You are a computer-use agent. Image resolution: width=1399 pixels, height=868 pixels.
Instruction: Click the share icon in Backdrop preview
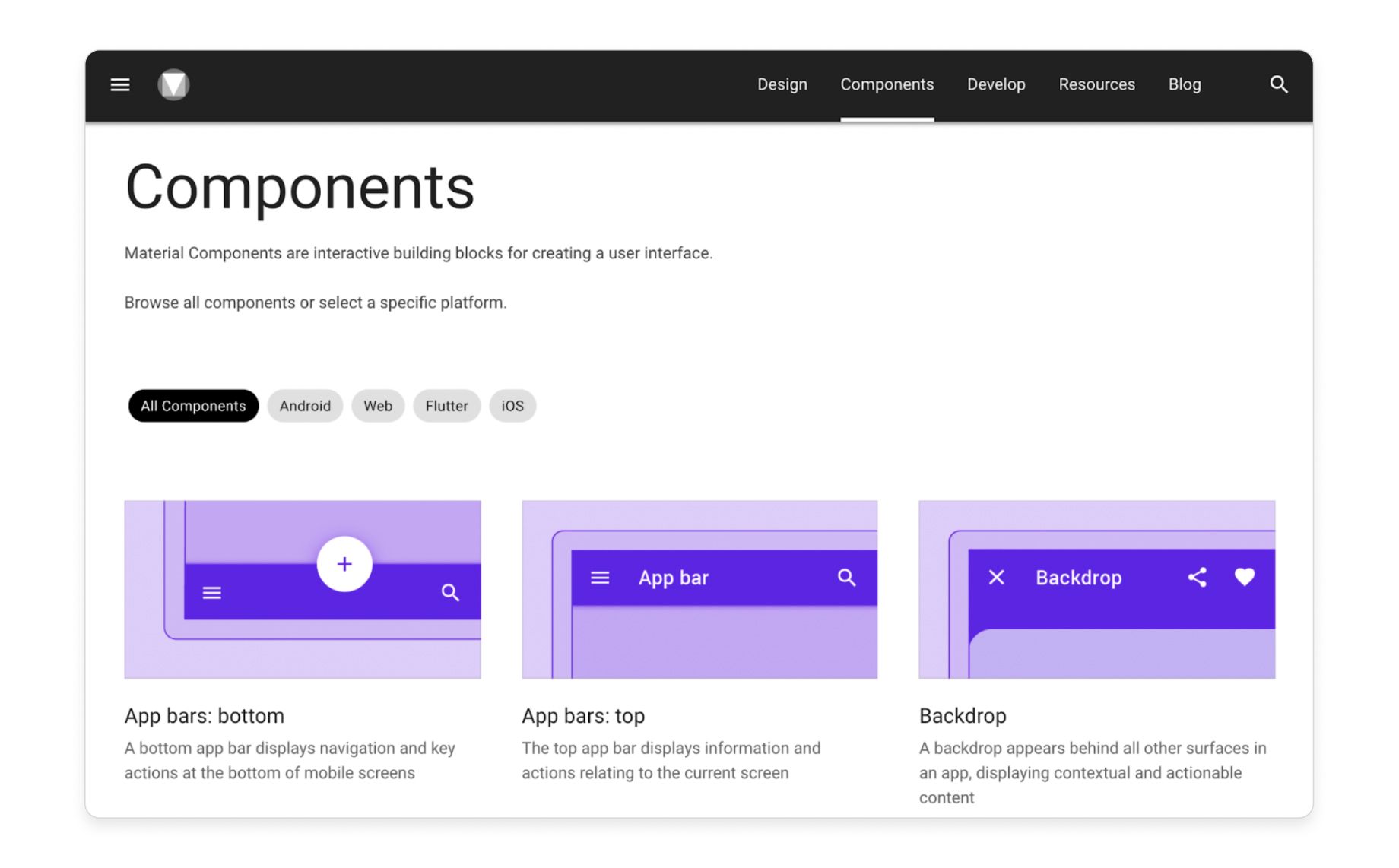coord(1197,578)
